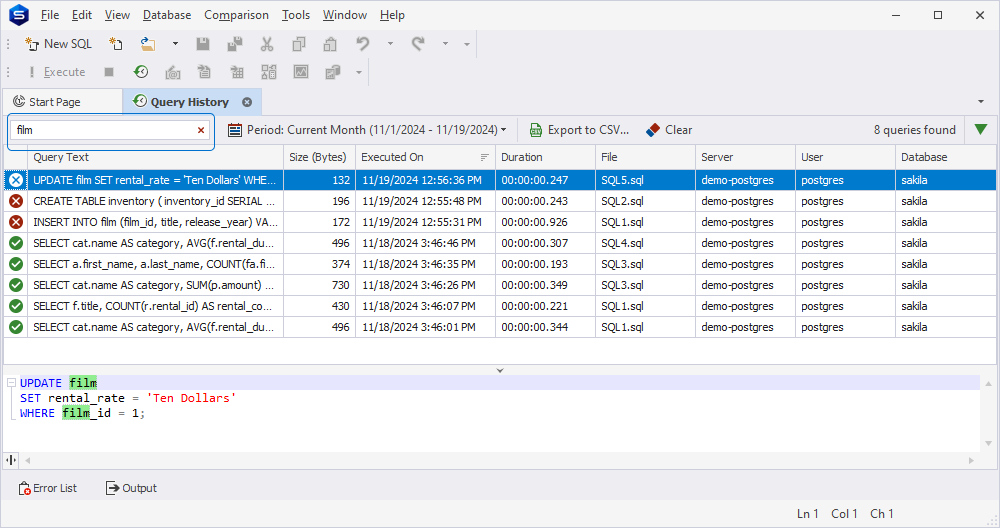
Task: Click the open file folder icon
Action: tap(148, 44)
